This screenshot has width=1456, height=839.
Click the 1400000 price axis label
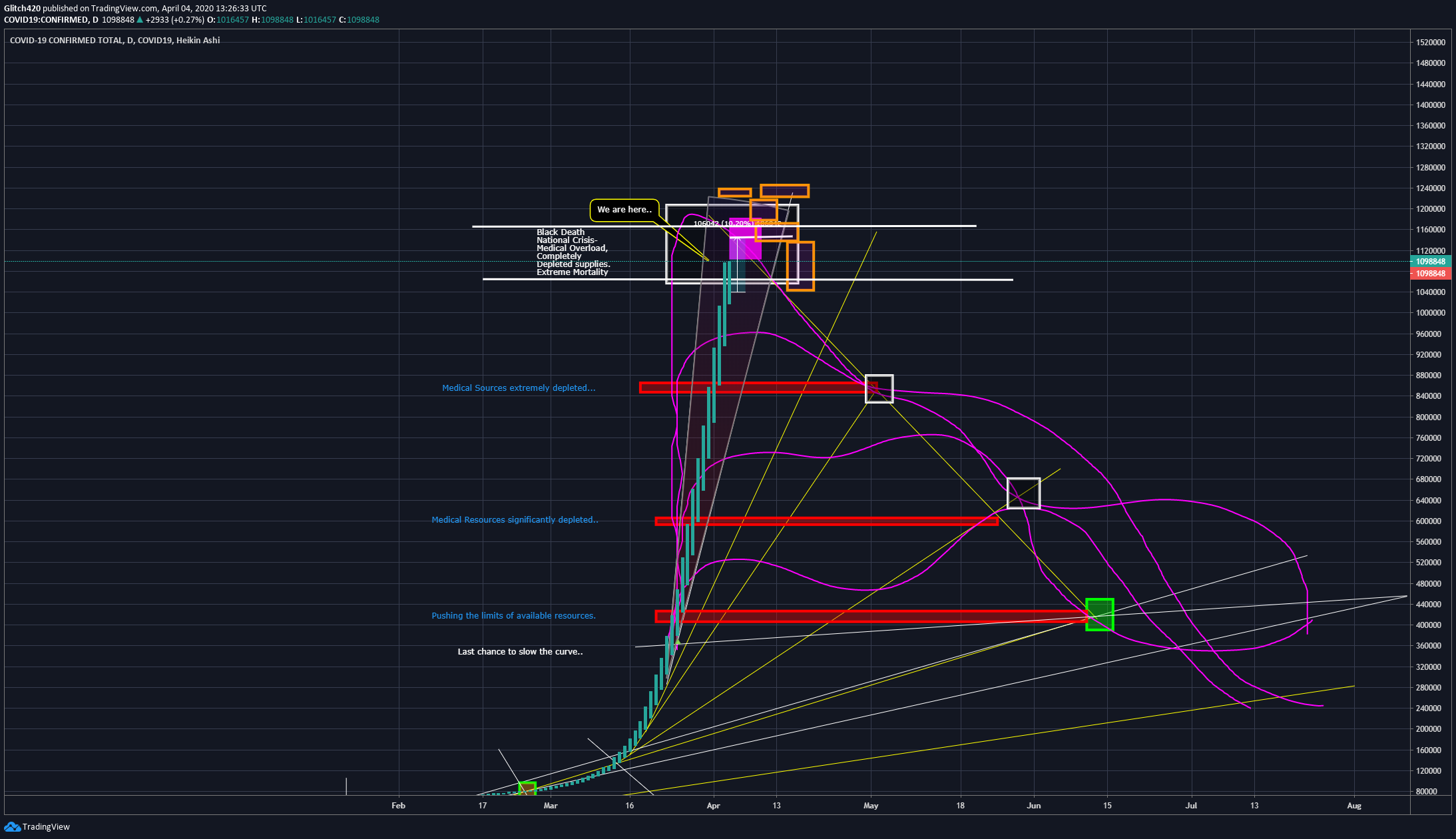pyautogui.click(x=1431, y=105)
